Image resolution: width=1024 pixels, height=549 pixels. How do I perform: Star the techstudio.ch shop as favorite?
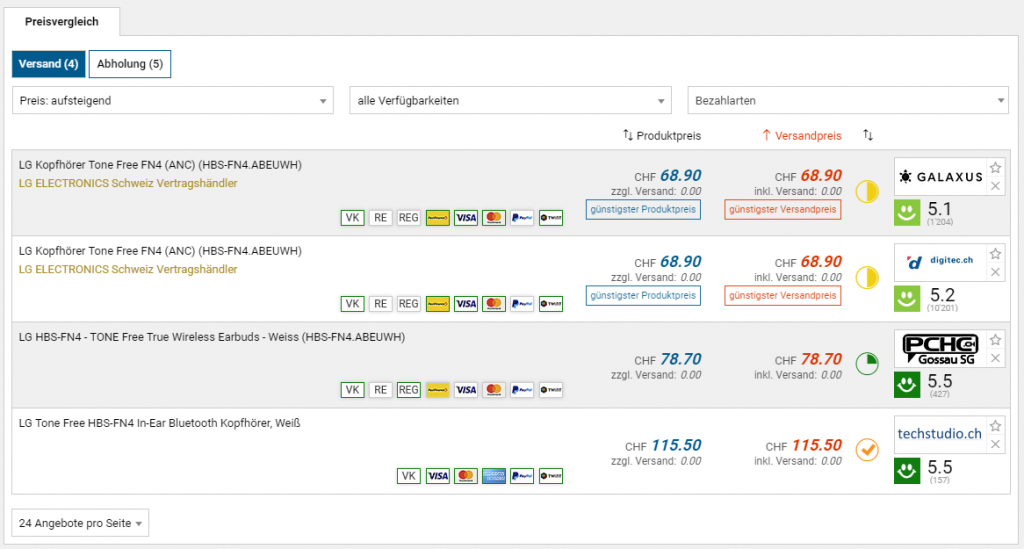(995, 425)
